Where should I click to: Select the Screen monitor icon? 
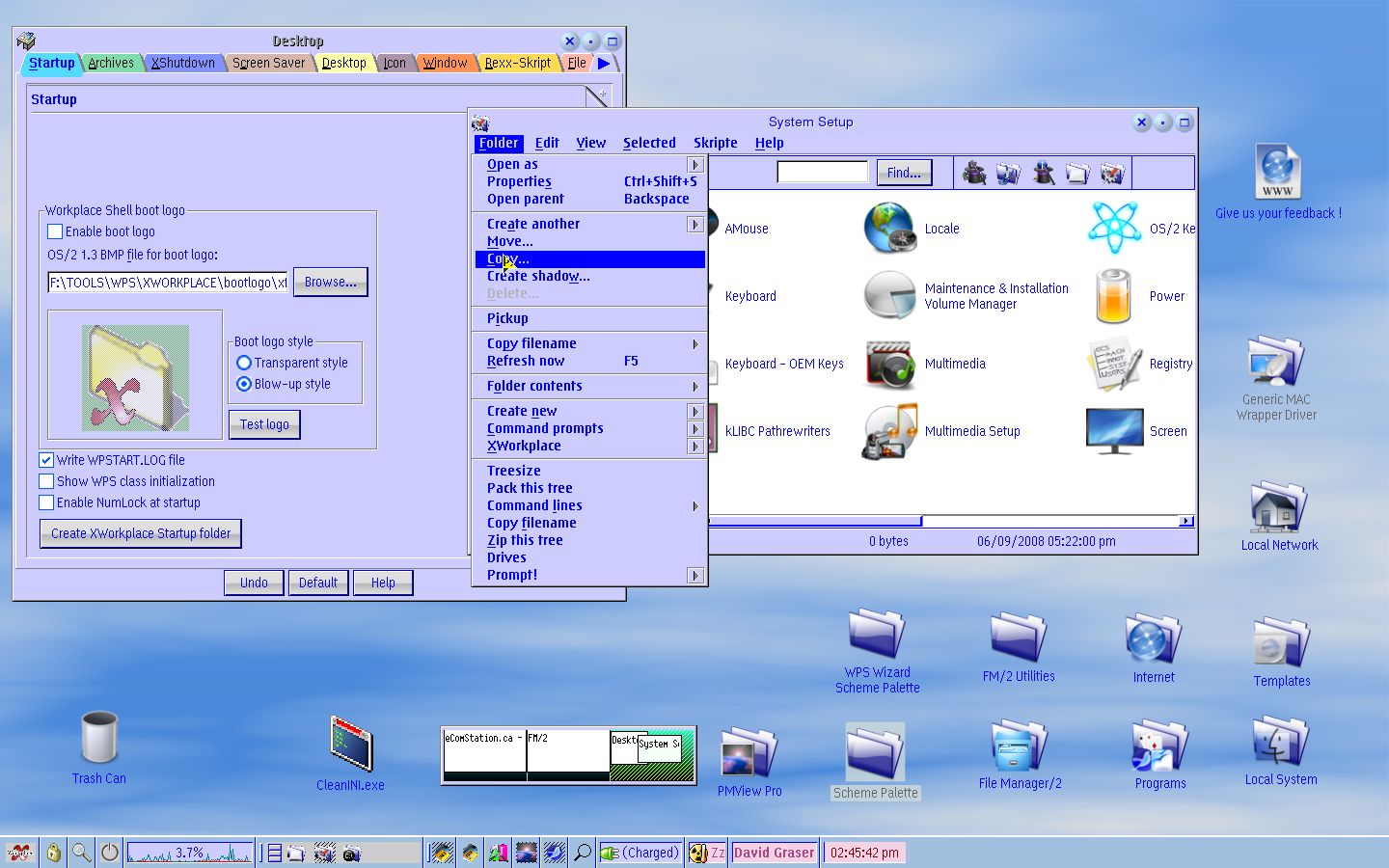click(x=1114, y=430)
